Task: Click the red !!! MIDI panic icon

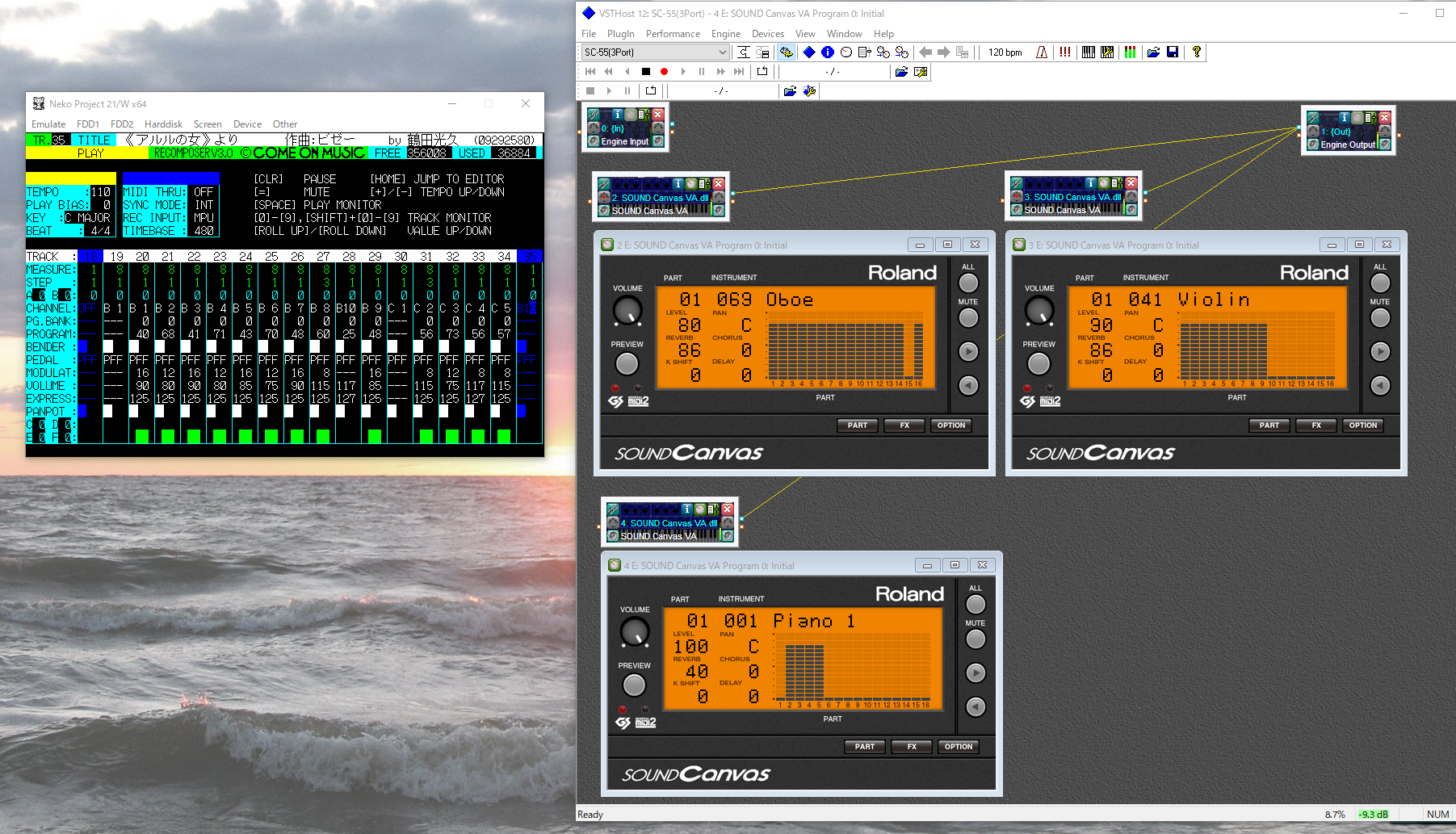Action: coord(1065,52)
